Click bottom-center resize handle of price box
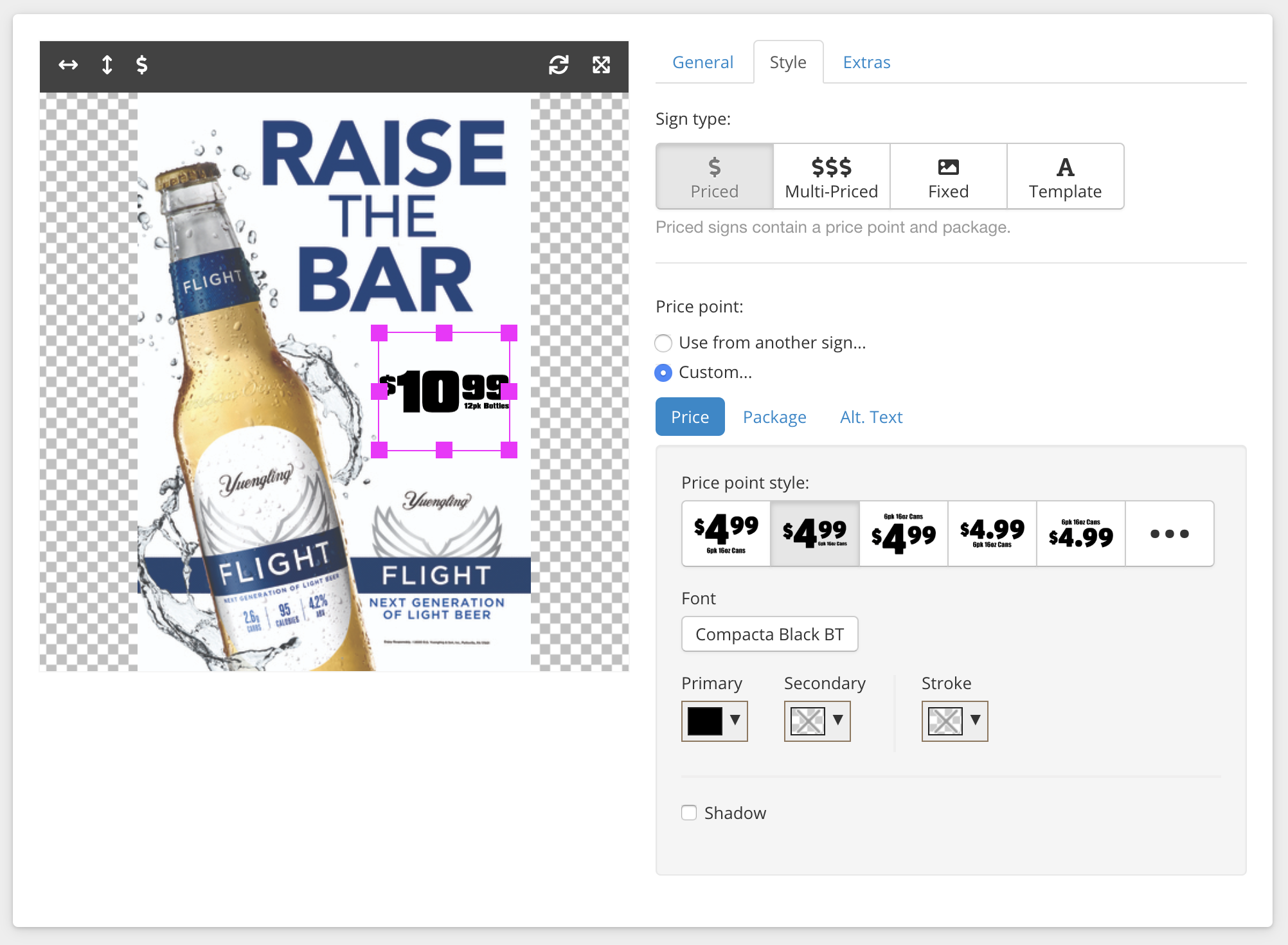 coord(444,450)
